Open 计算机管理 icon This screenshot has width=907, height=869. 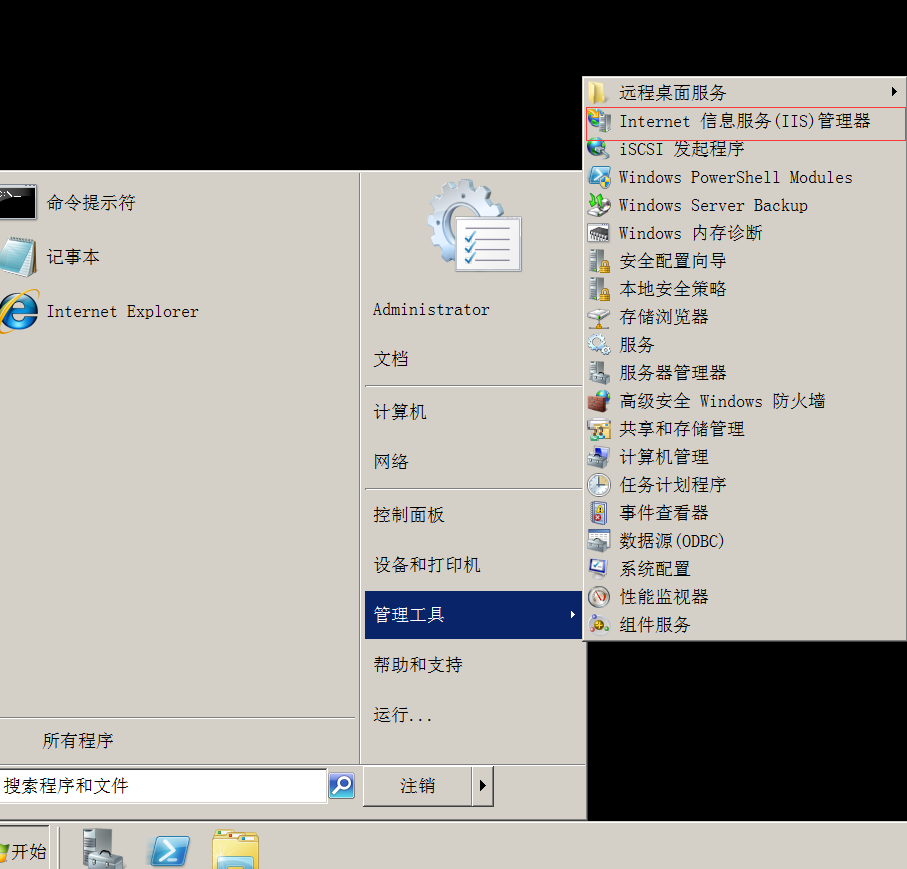599,456
